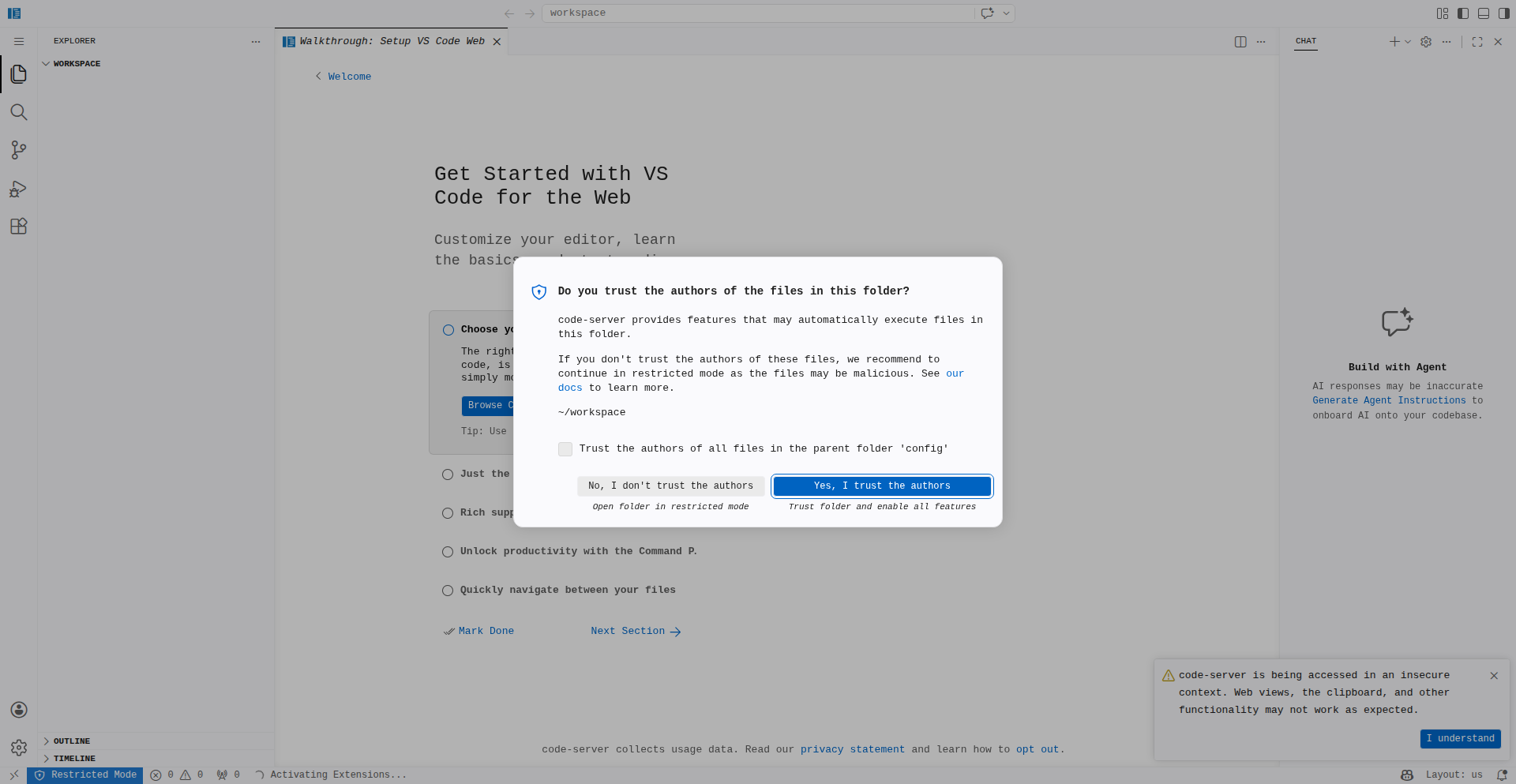This screenshot has width=1516, height=784.
Task: Expand the Outline section
Action: (x=71, y=741)
